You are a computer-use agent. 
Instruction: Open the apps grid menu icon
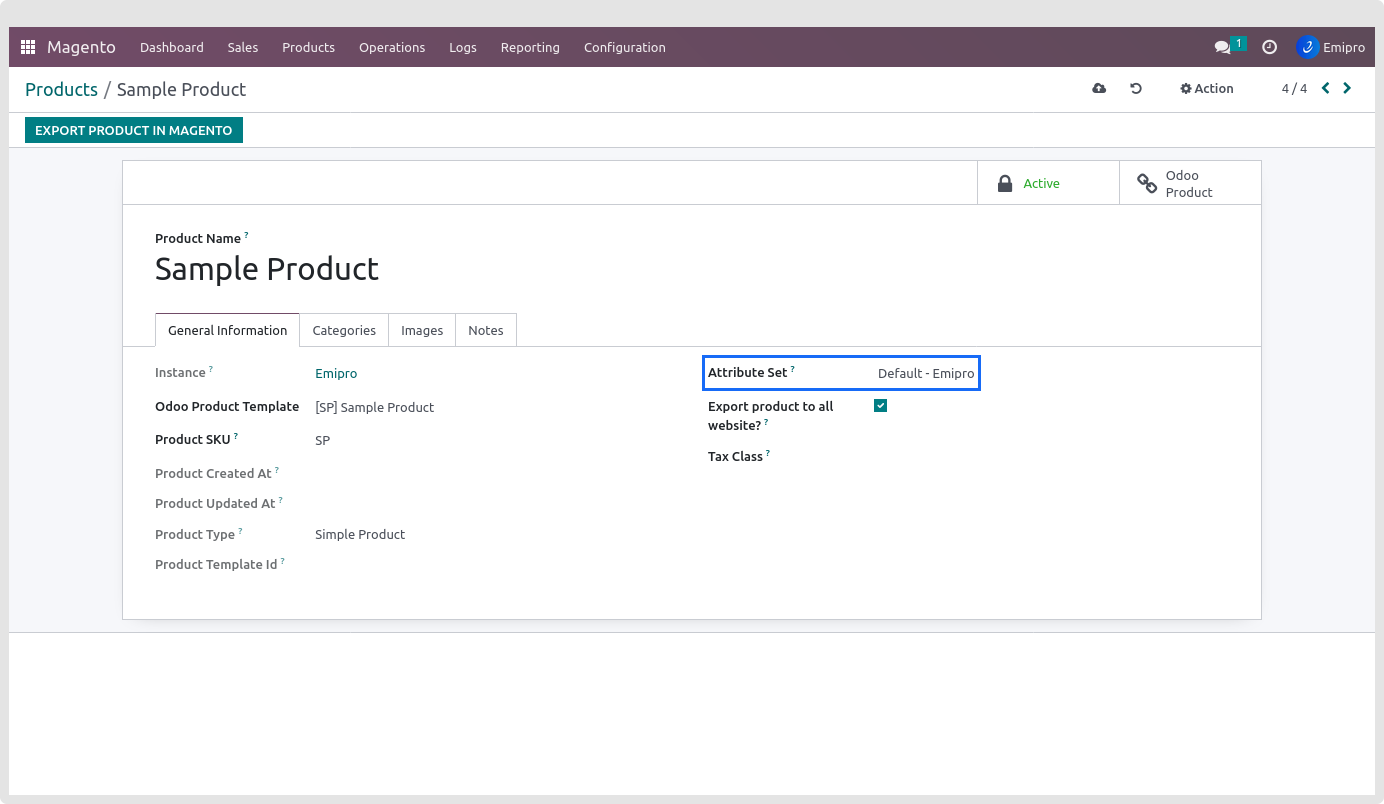coord(28,47)
